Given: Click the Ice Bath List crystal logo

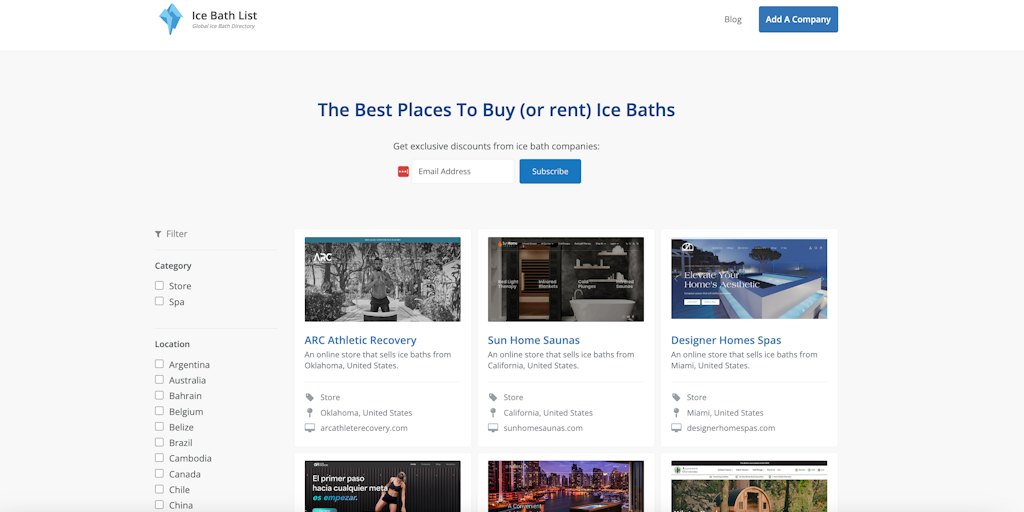Looking at the screenshot, I should (x=171, y=19).
